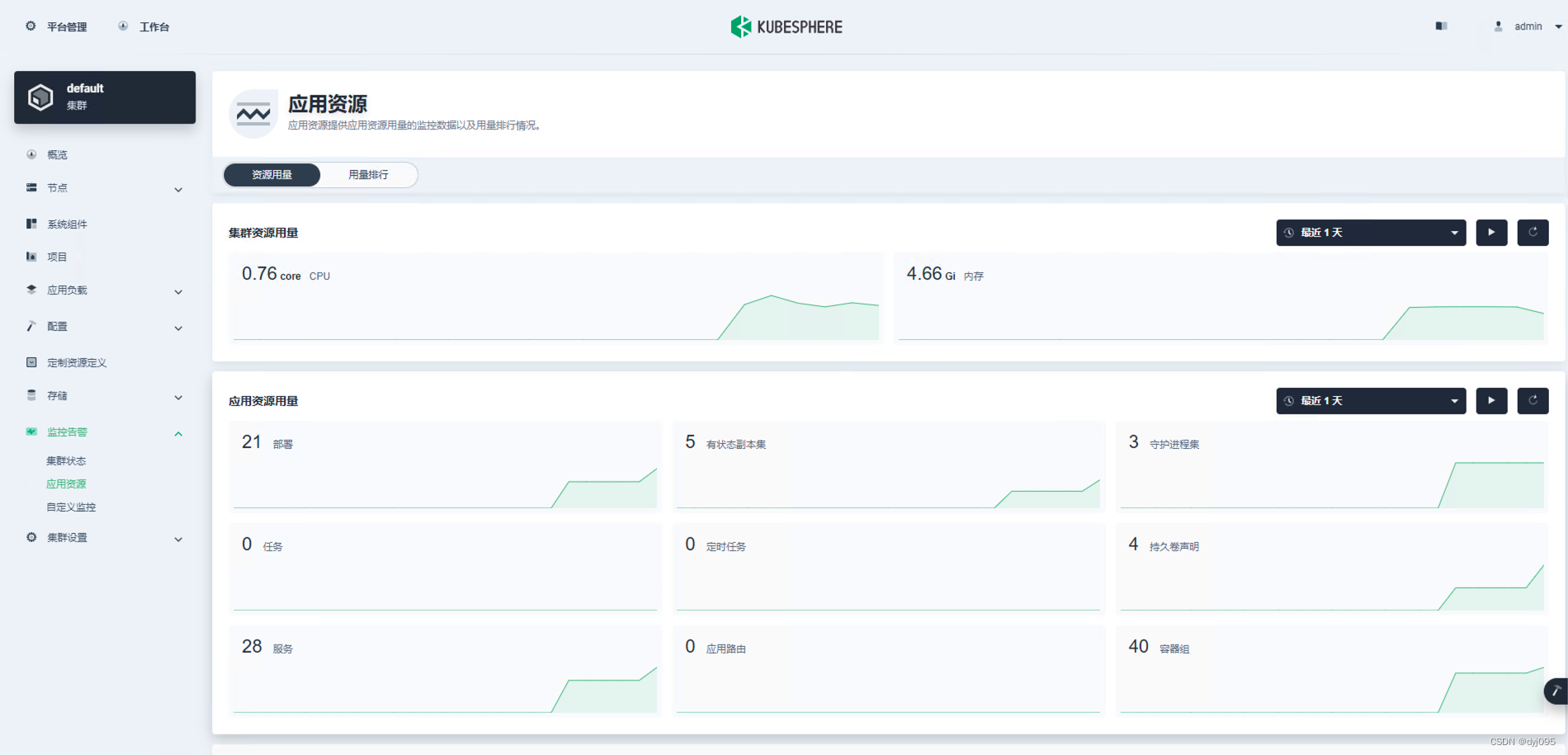
Task: Click the 0.76 core CPU chart
Action: click(x=556, y=298)
